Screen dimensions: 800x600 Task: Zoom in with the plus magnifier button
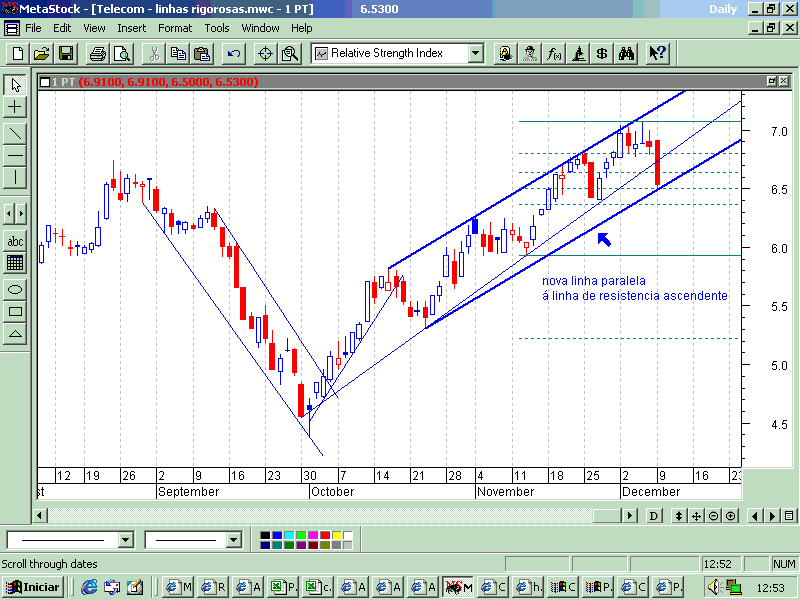click(731, 516)
